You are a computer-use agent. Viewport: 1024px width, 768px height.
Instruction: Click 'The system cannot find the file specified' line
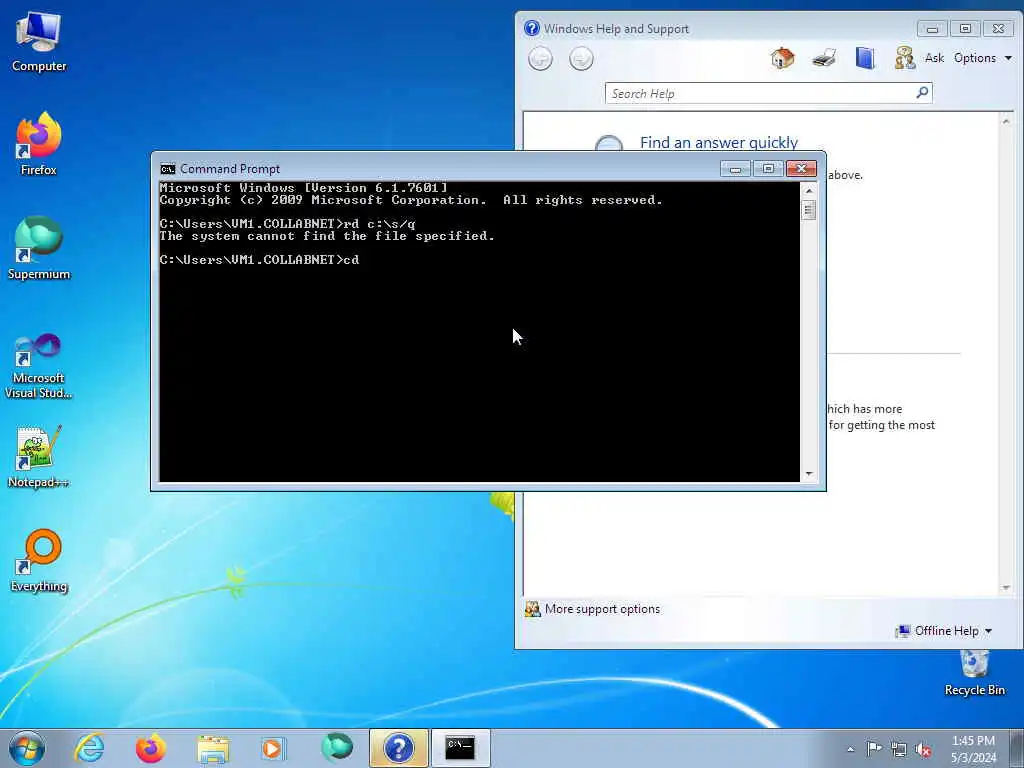(327, 236)
